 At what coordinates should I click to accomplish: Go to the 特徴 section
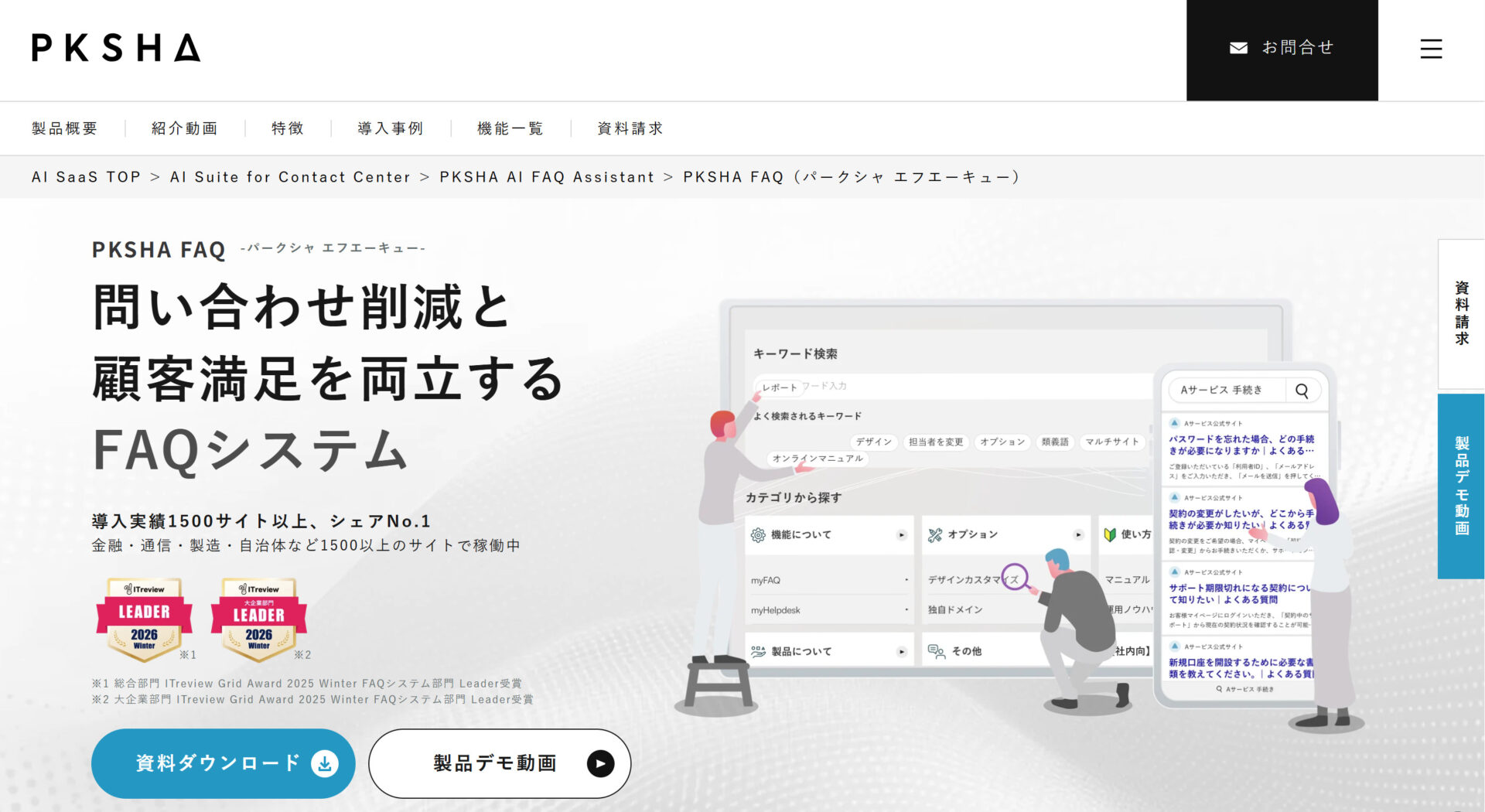coord(288,128)
